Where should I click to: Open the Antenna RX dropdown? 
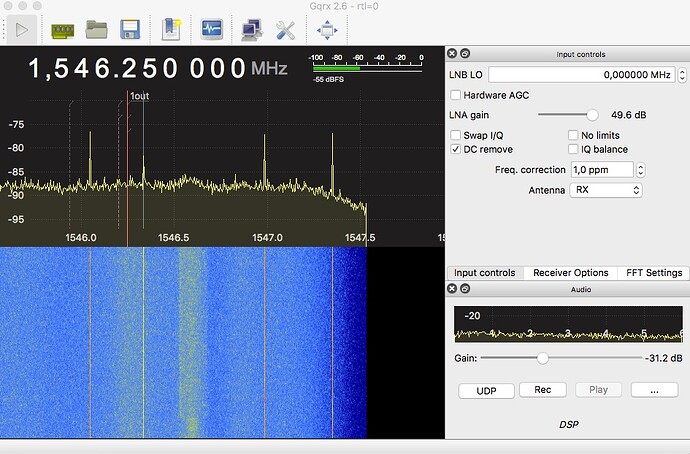(x=606, y=190)
